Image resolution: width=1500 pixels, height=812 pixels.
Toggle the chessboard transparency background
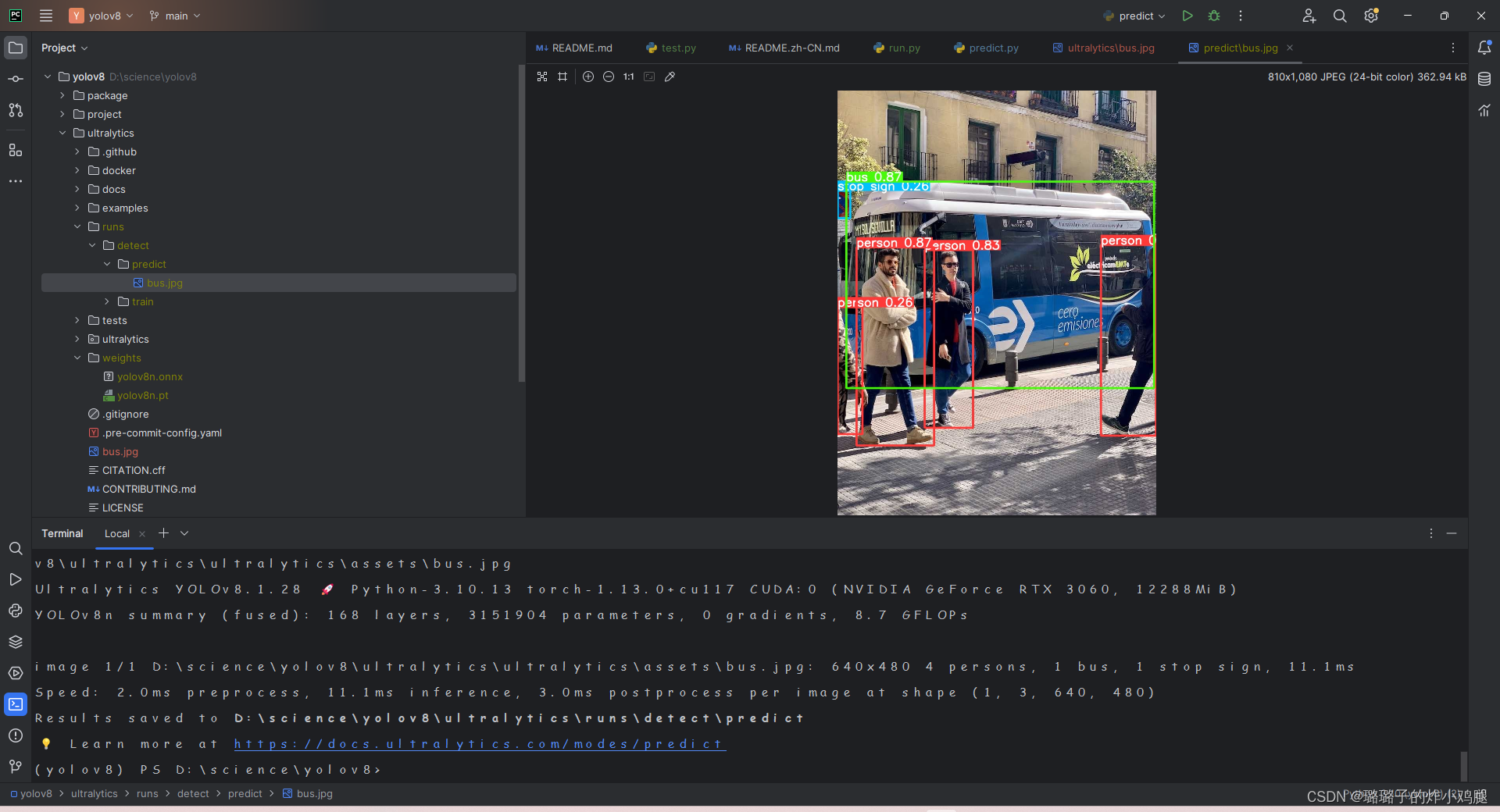542,77
